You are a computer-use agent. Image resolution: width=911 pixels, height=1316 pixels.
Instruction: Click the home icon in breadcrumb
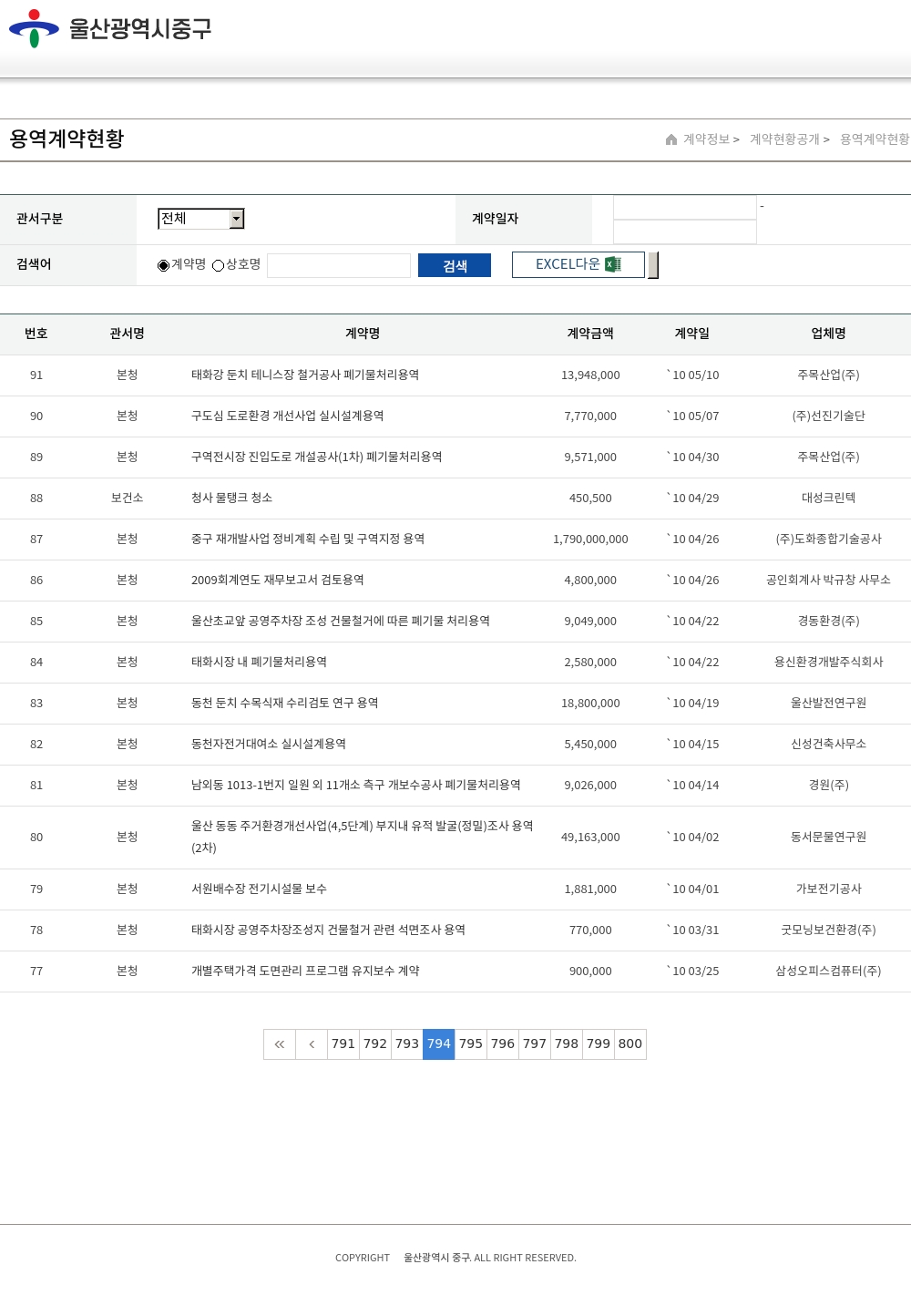pos(671,139)
